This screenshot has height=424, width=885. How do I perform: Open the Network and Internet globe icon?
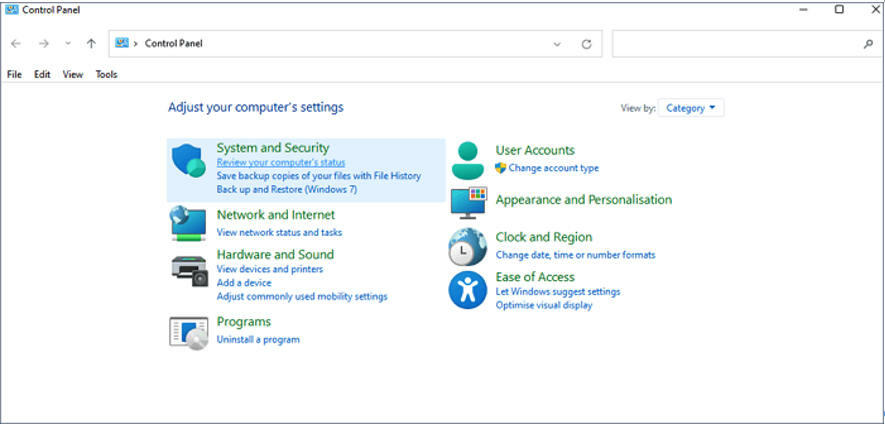188,224
